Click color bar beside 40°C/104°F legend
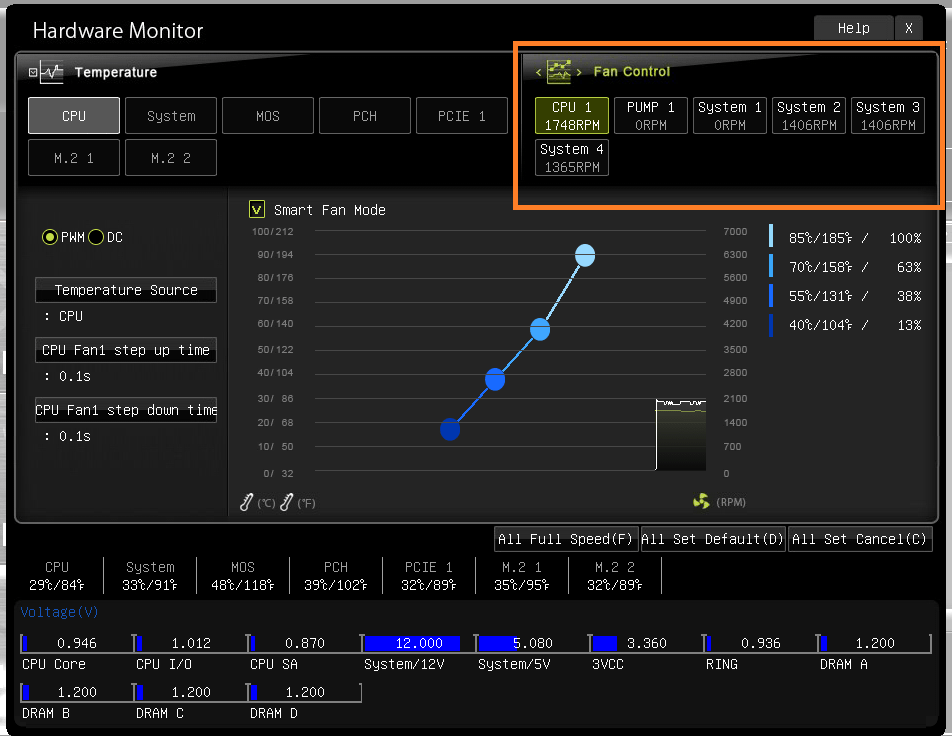Screen dimensions: 952x736 771,325
